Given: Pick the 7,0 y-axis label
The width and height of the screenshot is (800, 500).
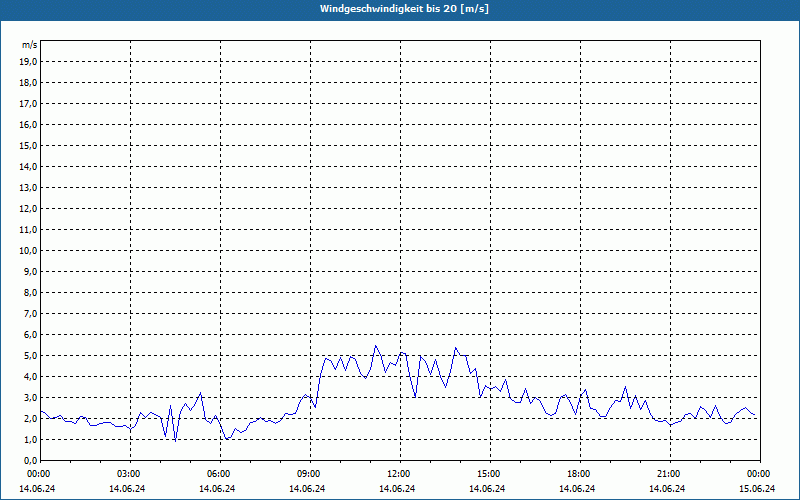Looking at the screenshot, I should [x=30, y=313].
